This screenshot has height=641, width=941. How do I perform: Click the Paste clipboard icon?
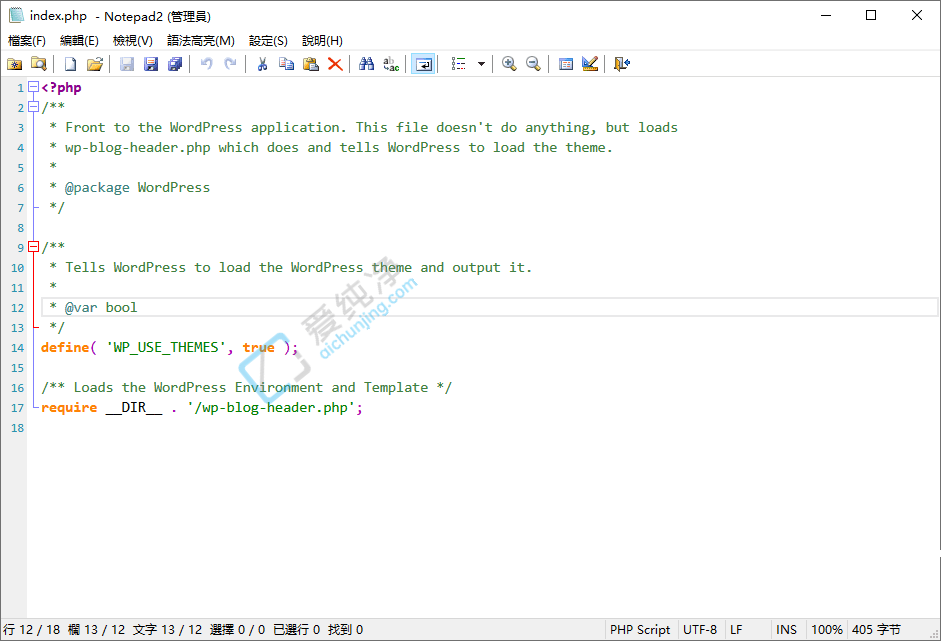[x=311, y=64]
